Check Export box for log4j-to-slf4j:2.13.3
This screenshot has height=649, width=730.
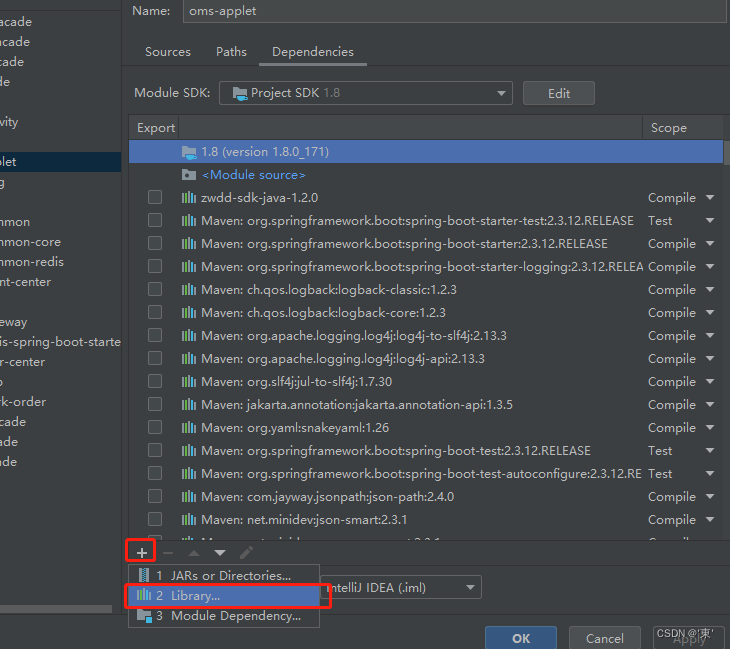[x=155, y=335]
